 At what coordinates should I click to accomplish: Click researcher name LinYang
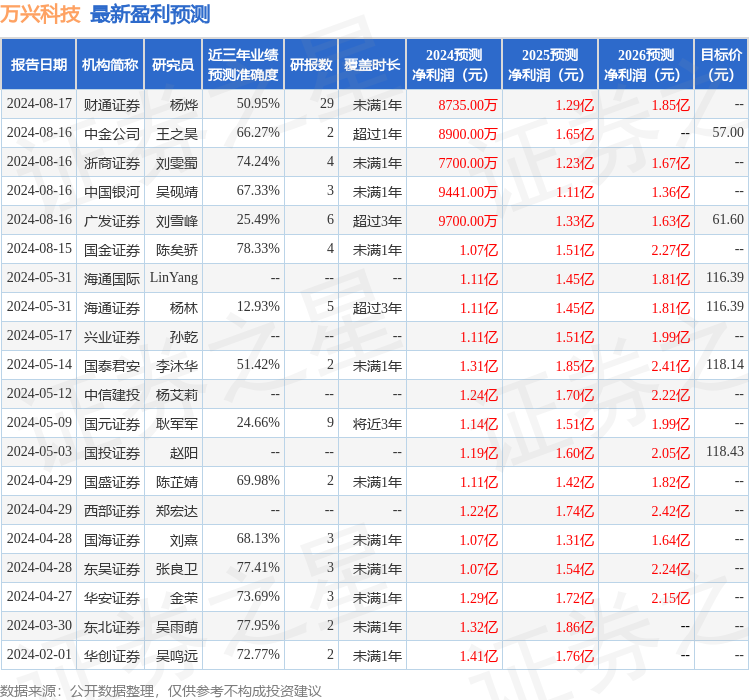[x=174, y=278]
